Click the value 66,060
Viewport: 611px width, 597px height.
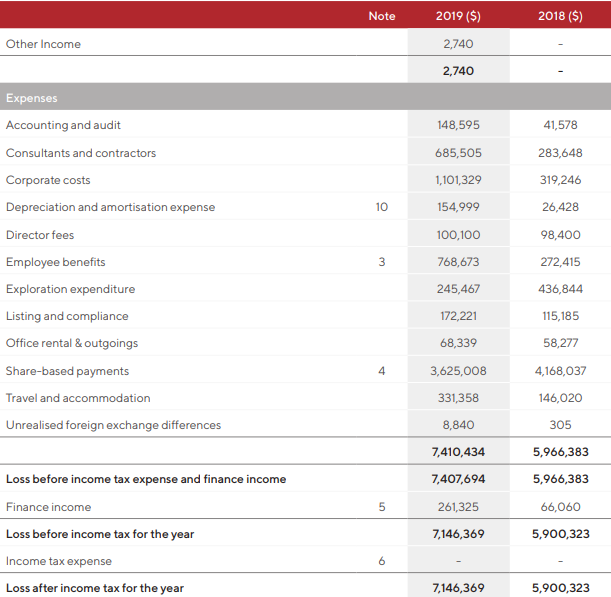[560, 507]
